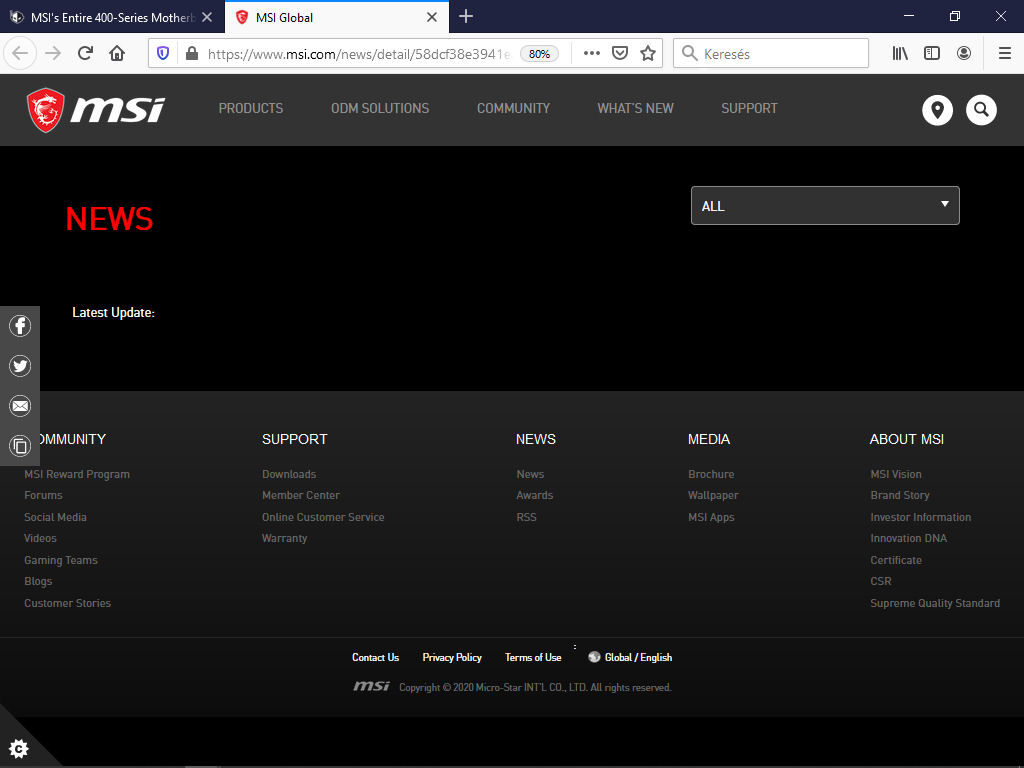This screenshot has width=1024, height=768.
Task: Open the Firefox hamburger menu
Action: [1005, 53]
